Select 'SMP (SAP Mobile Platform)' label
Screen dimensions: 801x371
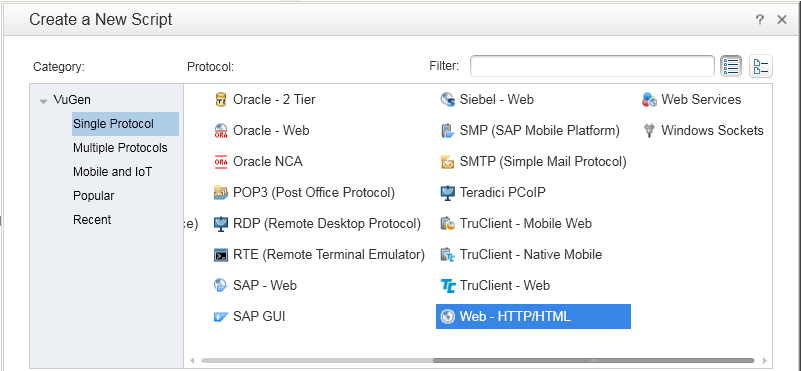[539, 131]
